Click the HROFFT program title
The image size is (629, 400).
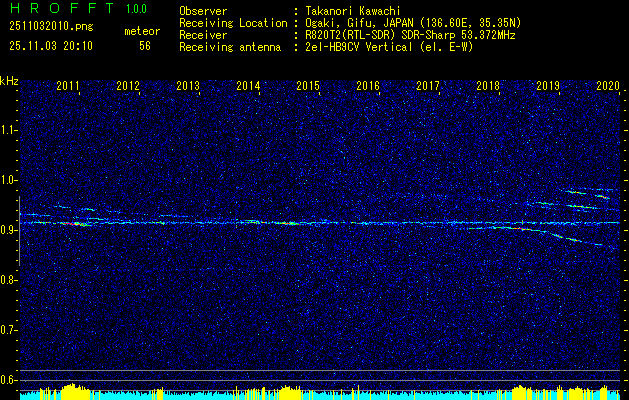[62, 8]
